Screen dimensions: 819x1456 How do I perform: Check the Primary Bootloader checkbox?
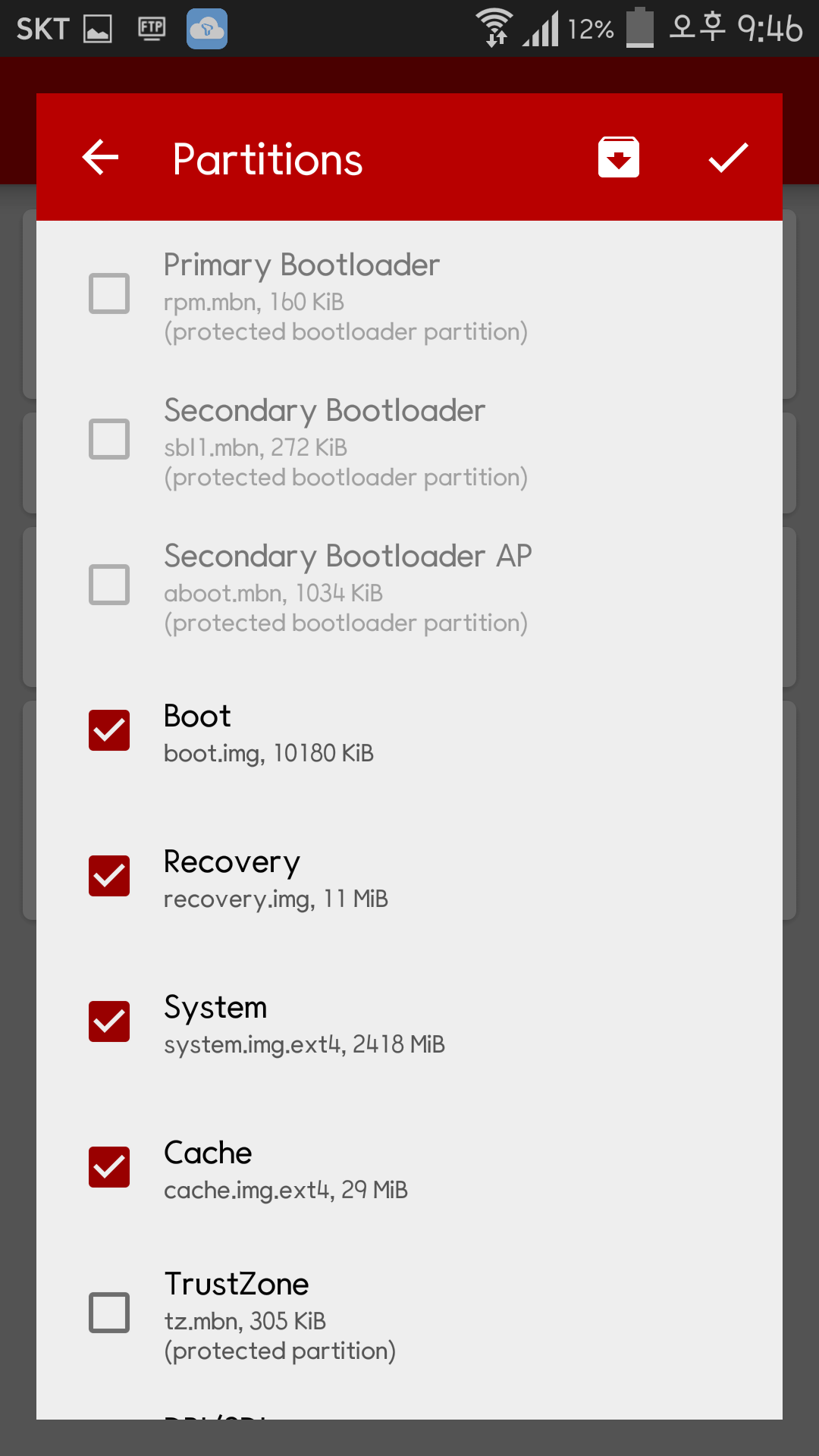pyautogui.click(x=109, y=293)
